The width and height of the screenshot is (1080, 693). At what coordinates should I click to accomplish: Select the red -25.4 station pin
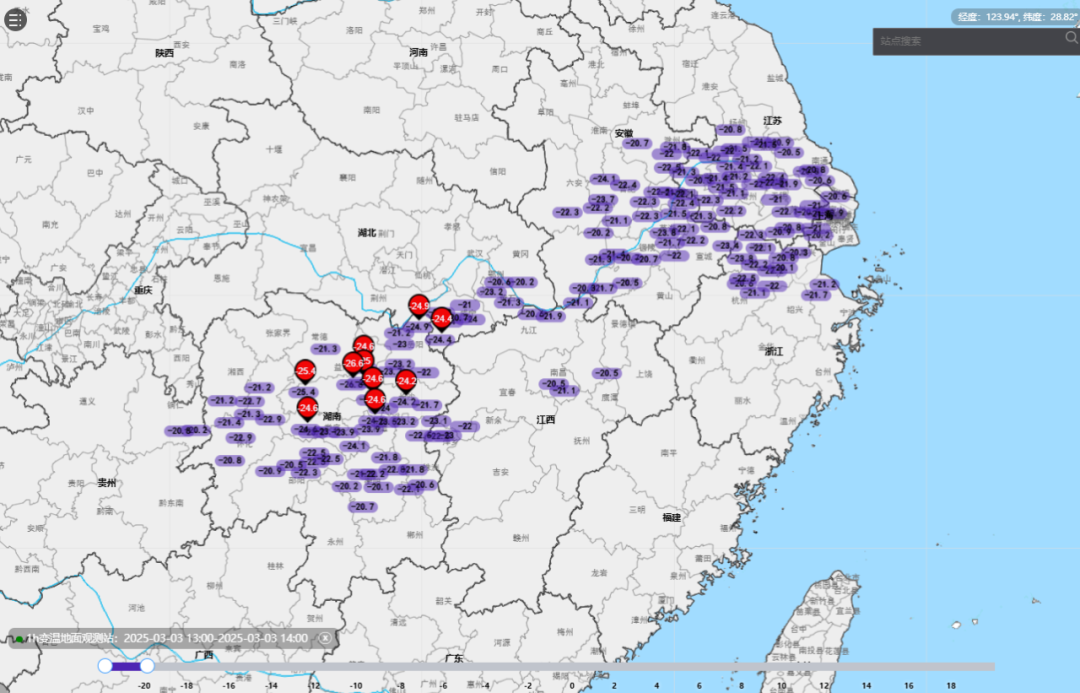click(305, 371)
